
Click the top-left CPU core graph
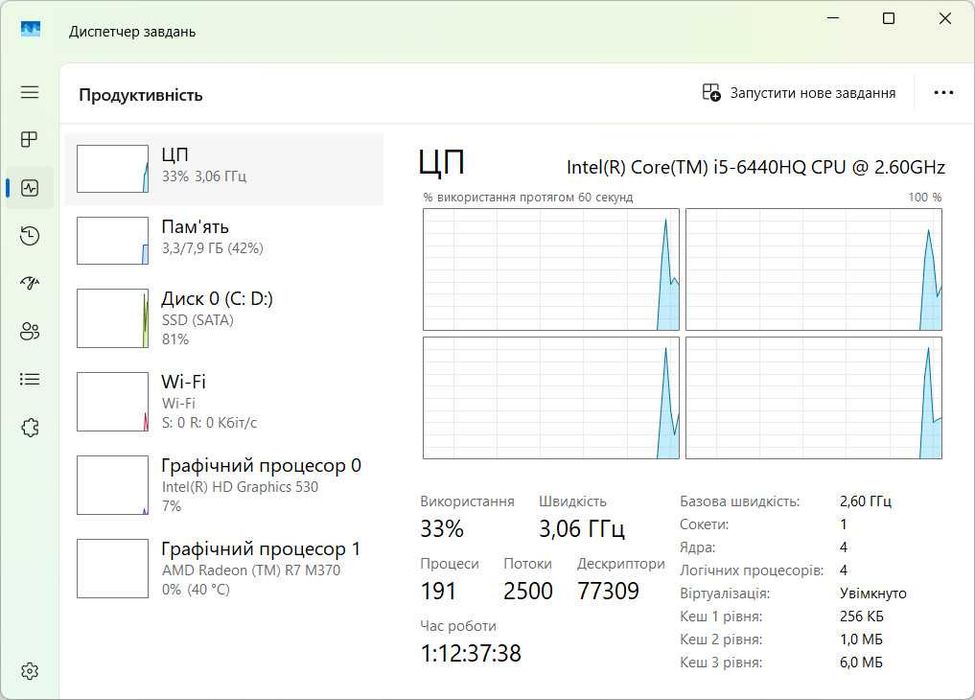pos(551,269)
